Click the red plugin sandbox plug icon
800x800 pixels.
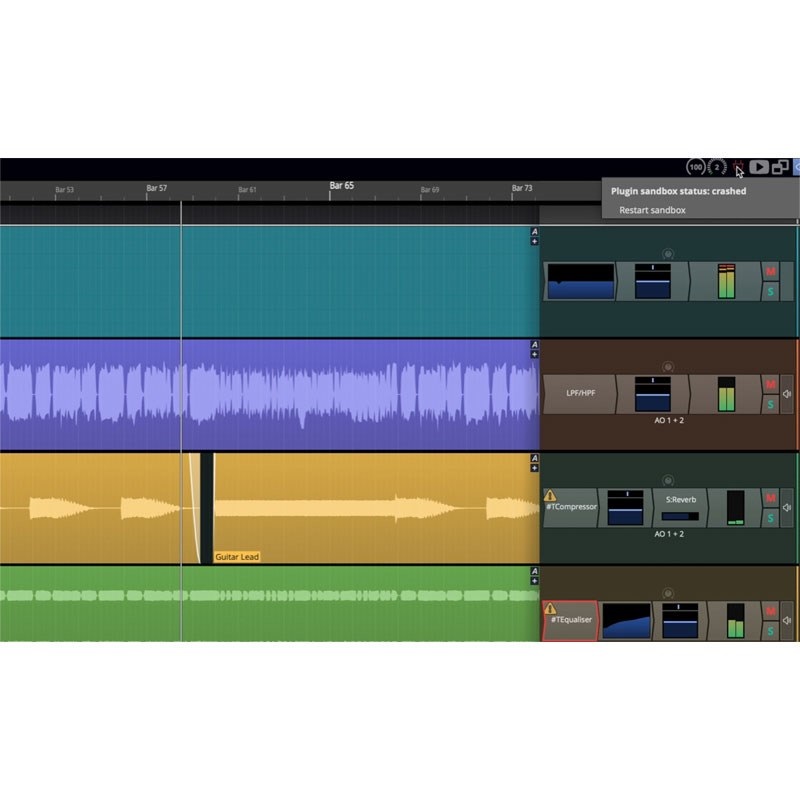[738, 167]
